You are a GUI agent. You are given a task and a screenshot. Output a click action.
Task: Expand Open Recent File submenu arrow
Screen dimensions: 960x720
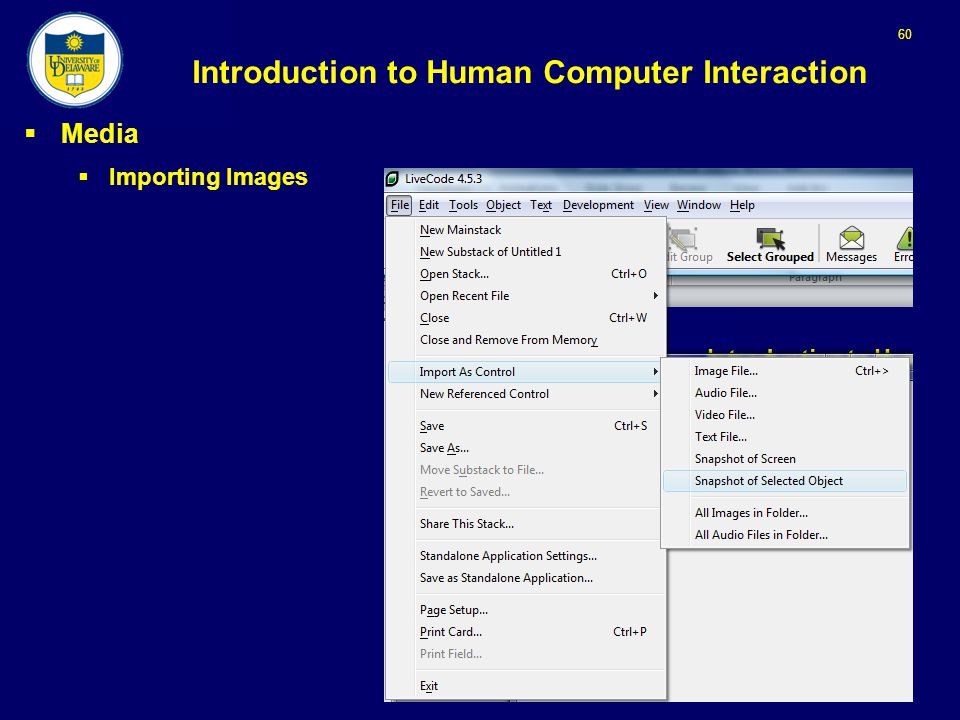click(655, 296)
